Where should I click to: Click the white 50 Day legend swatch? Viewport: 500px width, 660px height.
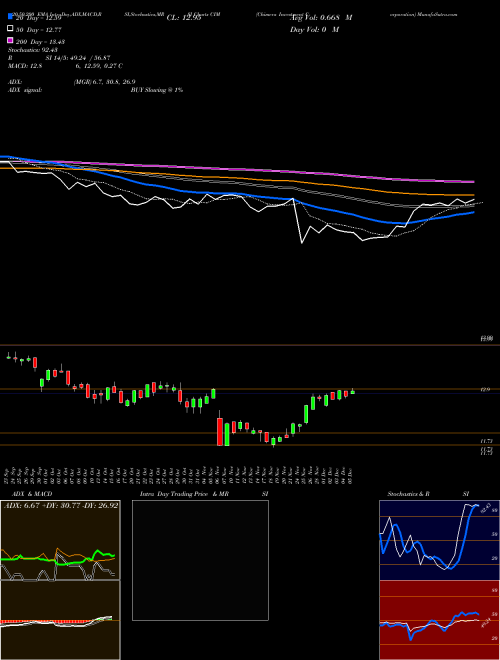pyautogui.click(x=10, y=29)
